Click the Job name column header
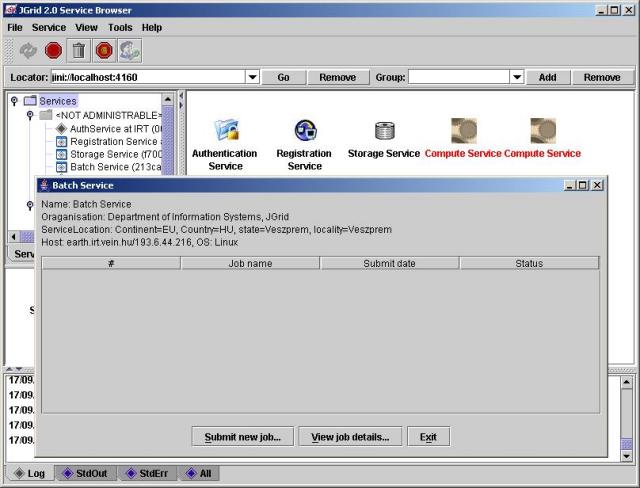Image resolution: width=640 pixels, height=488 pixels. (x=250, y=263)
